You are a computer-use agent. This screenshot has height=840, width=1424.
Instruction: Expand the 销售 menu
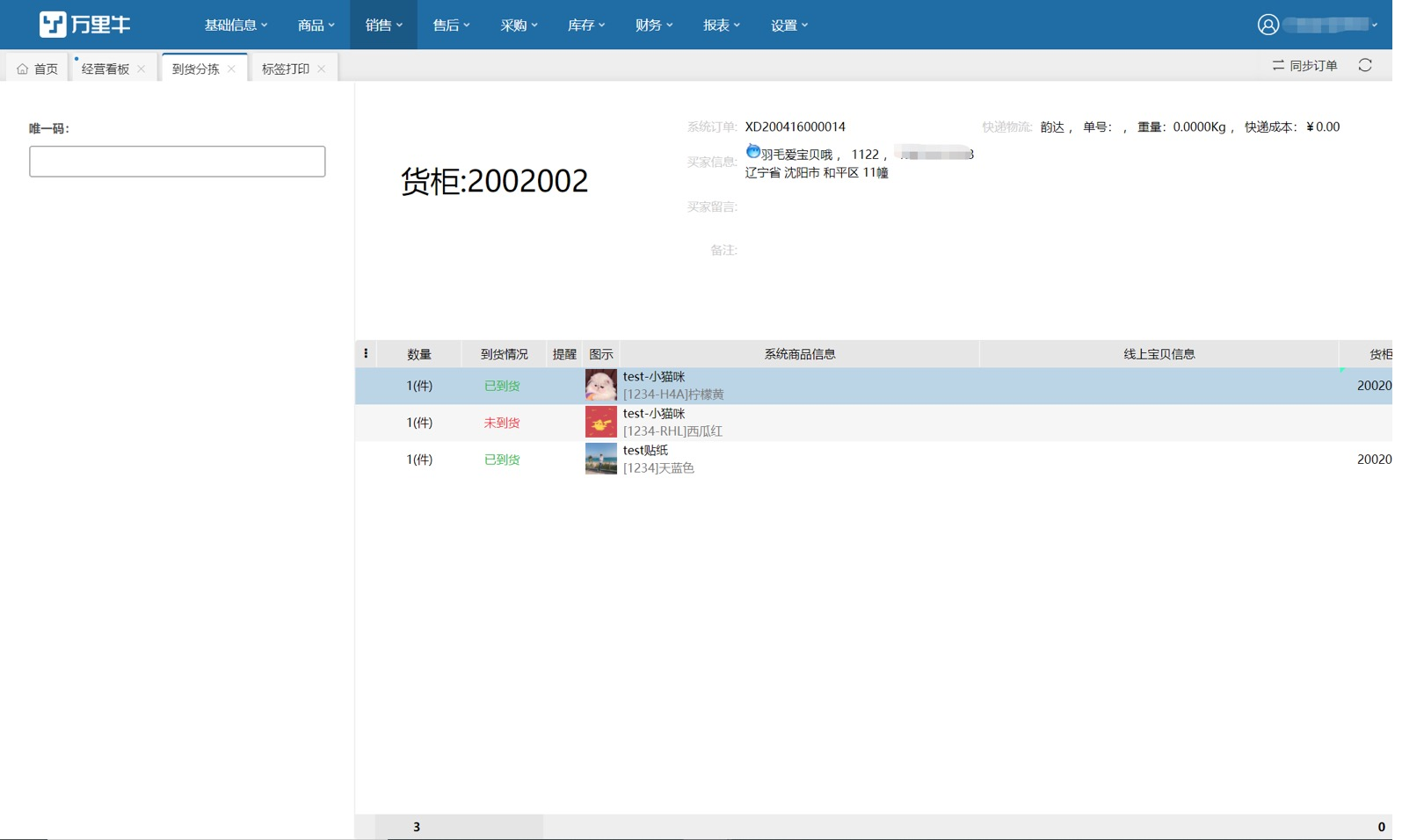pos(383,25)
